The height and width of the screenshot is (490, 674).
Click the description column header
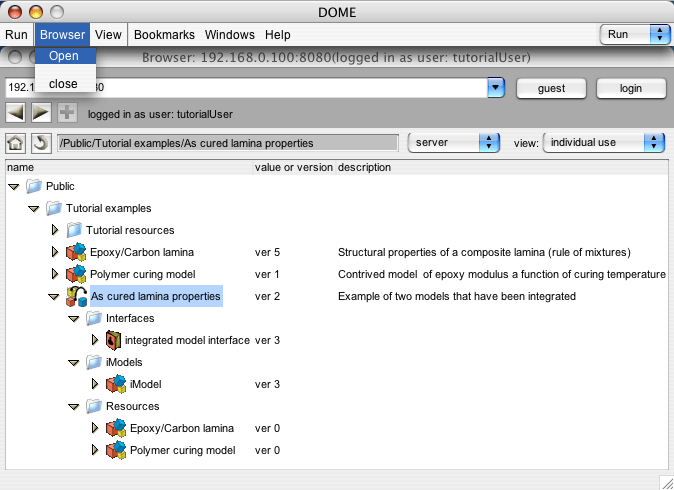[502, 167]
